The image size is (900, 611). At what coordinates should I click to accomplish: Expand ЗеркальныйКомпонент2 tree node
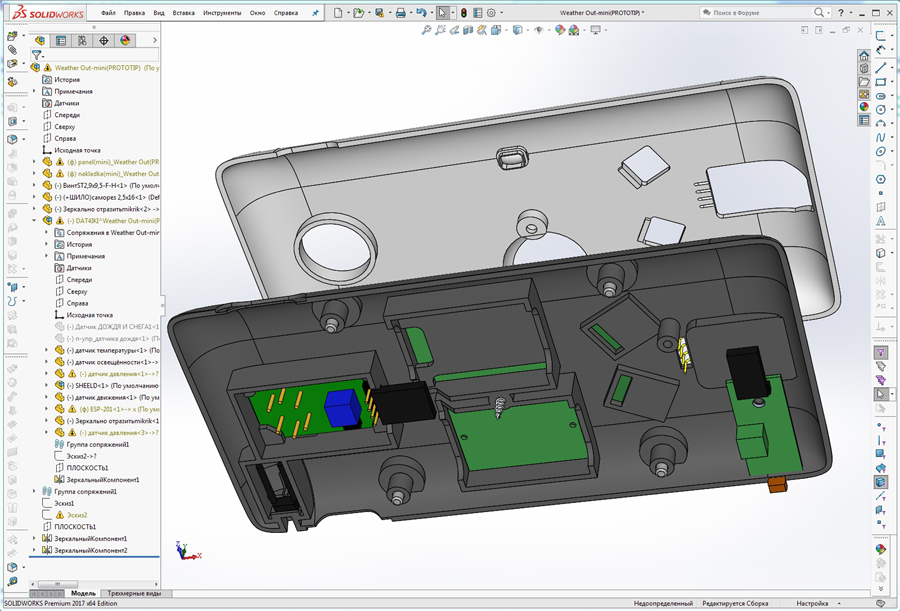click(x=34, y=550)
